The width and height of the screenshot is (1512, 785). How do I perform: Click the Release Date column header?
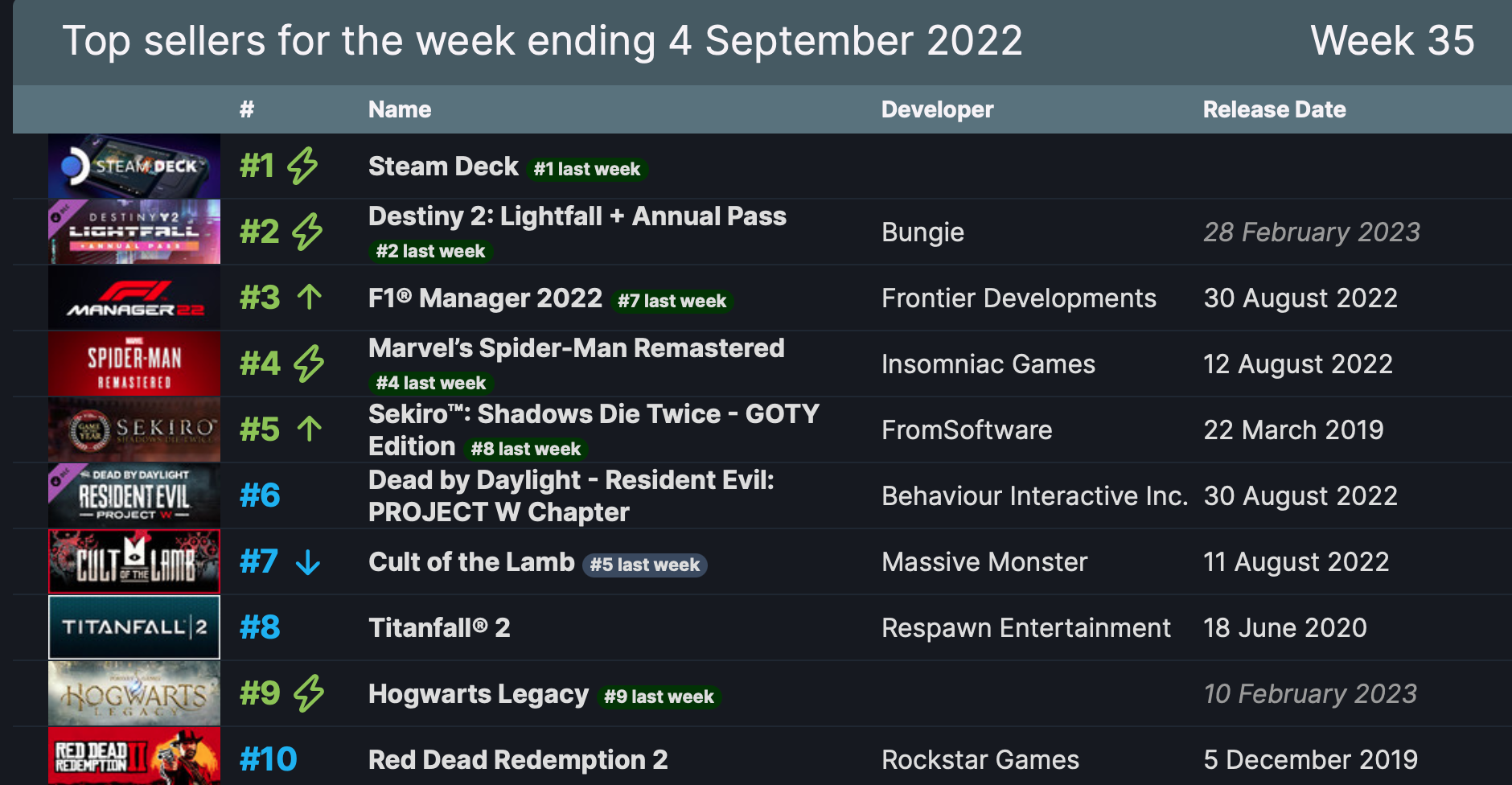click(x=1274, y=109)
